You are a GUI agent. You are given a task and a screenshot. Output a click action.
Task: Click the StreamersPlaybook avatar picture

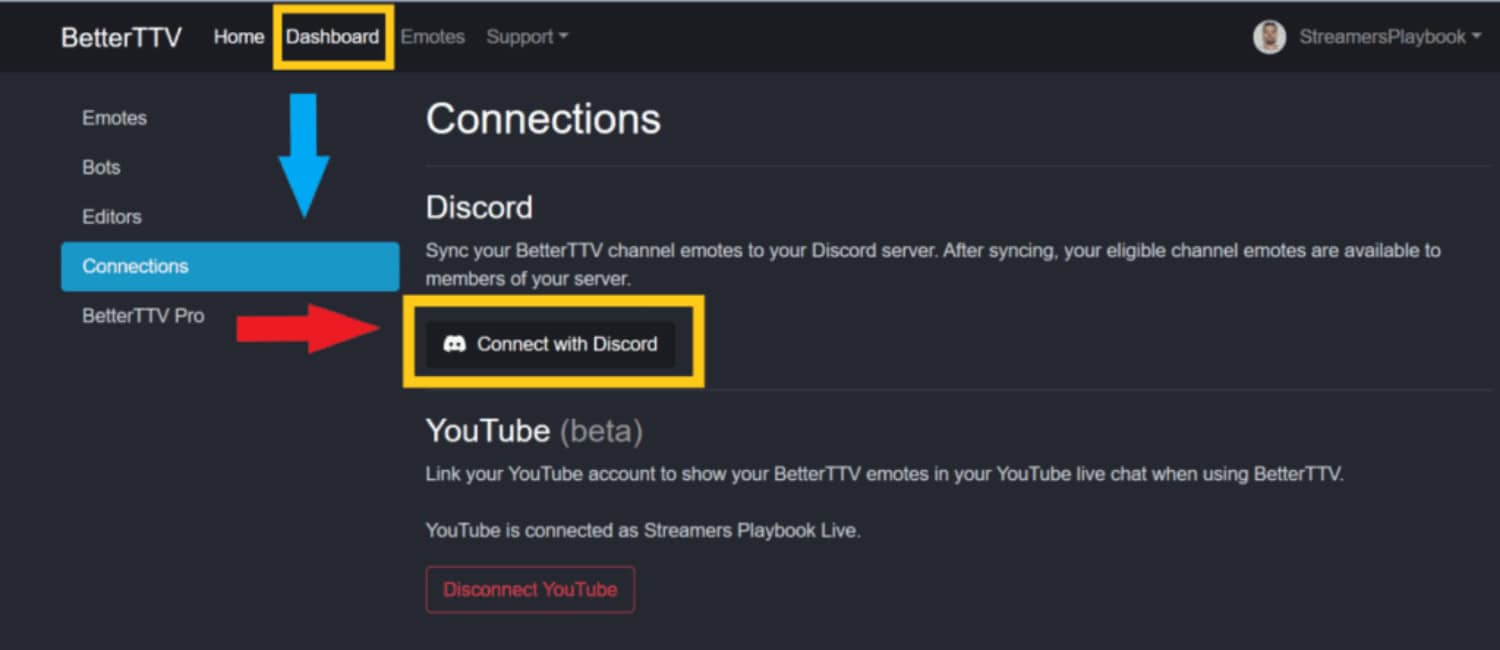(1269, 37)
